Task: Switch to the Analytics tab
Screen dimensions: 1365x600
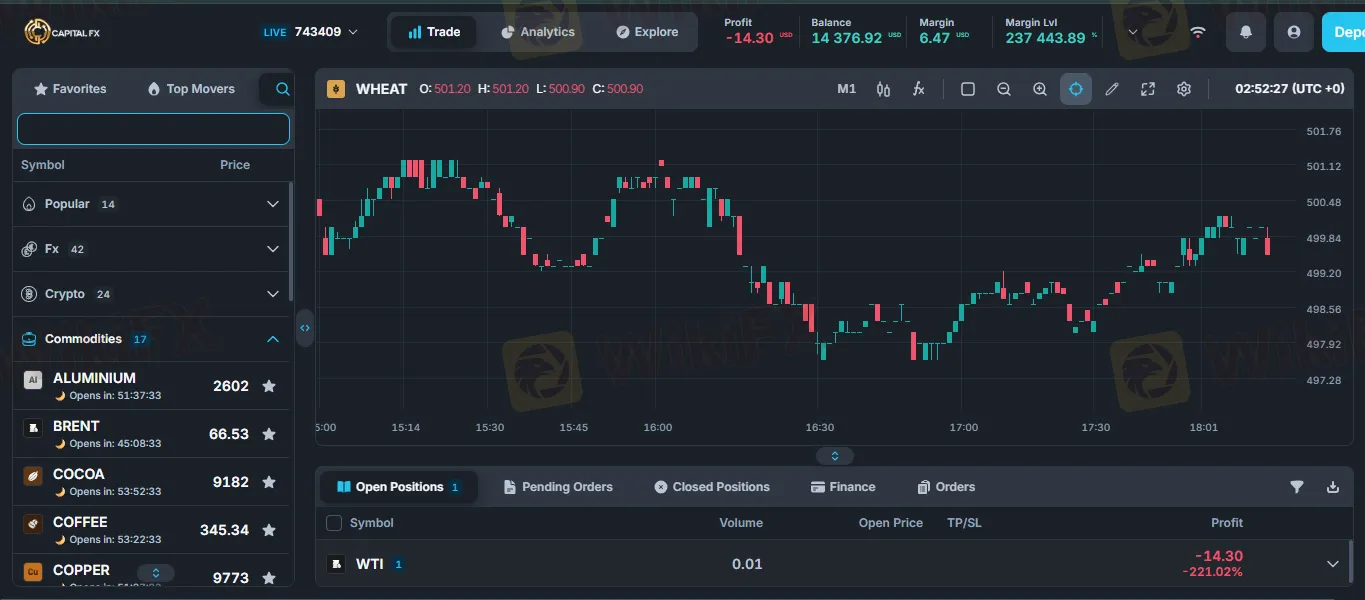Action: (x=538, y=32)
